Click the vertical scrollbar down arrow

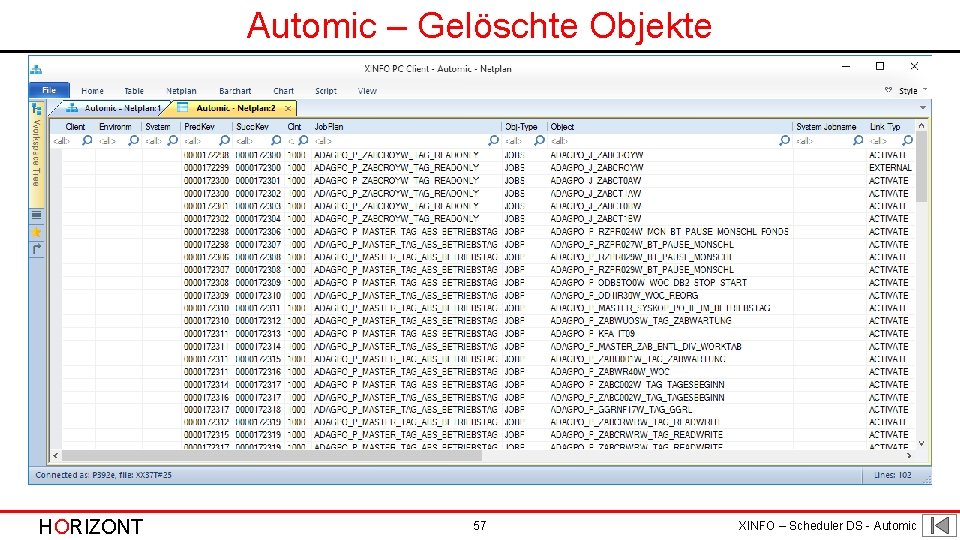click(x=921, y=444)
